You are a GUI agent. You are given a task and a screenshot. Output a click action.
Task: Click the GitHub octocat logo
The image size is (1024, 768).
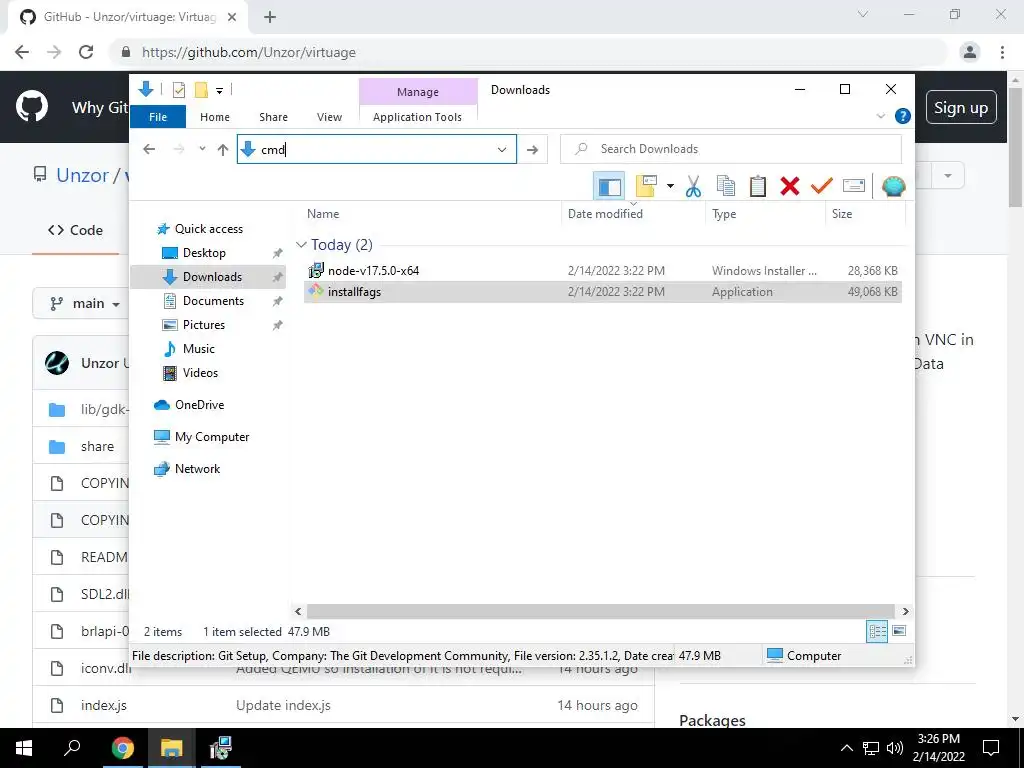(x=31, y=106)
